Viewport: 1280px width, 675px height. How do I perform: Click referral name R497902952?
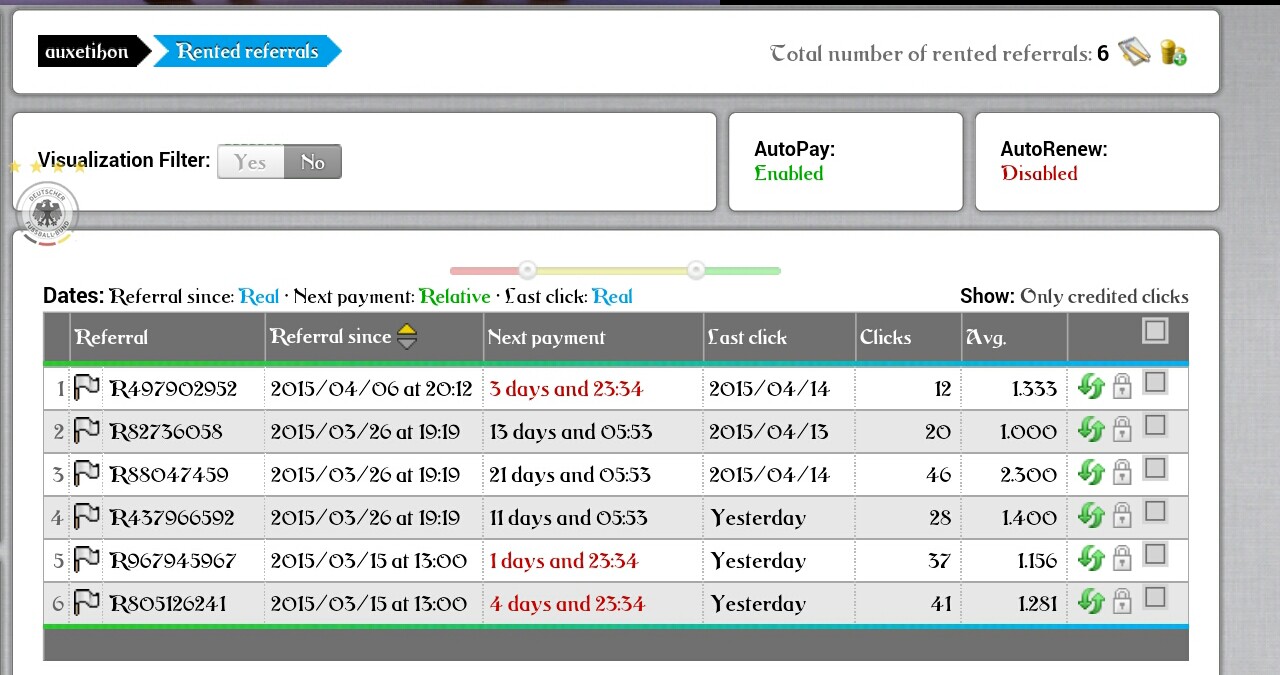173,389
